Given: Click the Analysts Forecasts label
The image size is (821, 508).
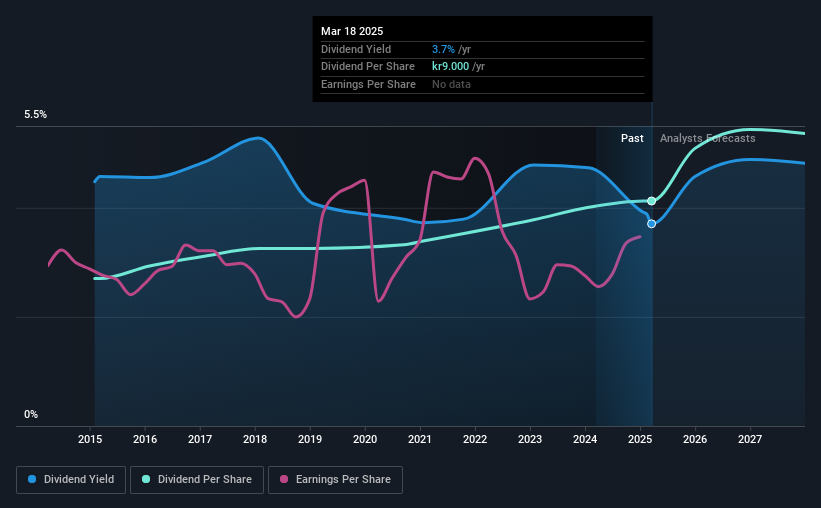Looking at the screenshot, I should pyautogui.click(x=707, y=138).
